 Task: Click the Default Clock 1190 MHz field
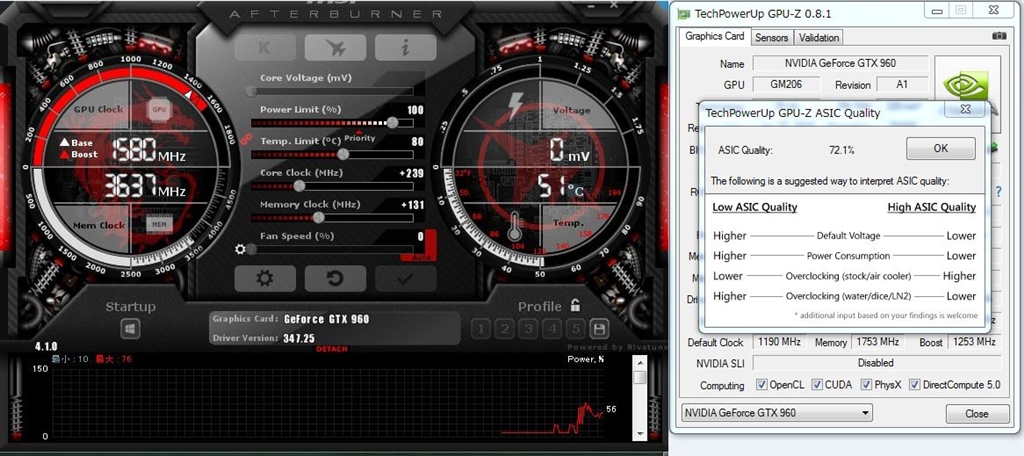tap(780, 342)
